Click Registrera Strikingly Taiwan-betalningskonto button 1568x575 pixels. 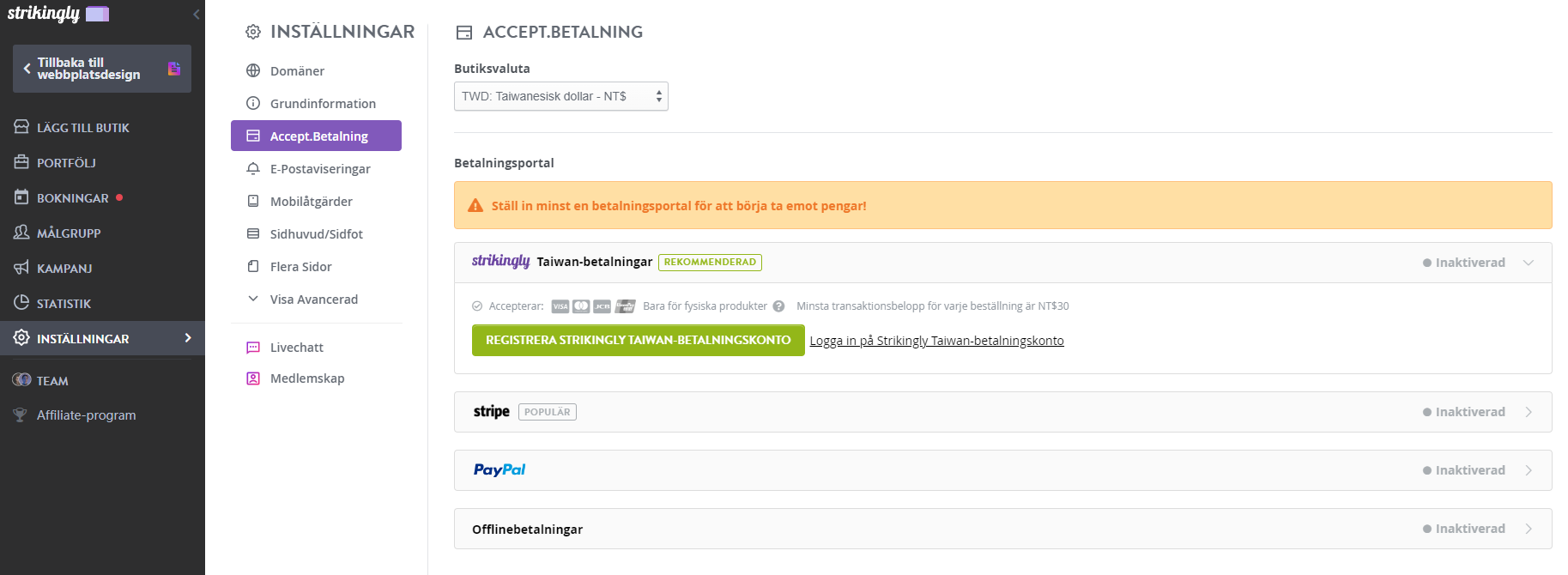click(x=638, y=340)
